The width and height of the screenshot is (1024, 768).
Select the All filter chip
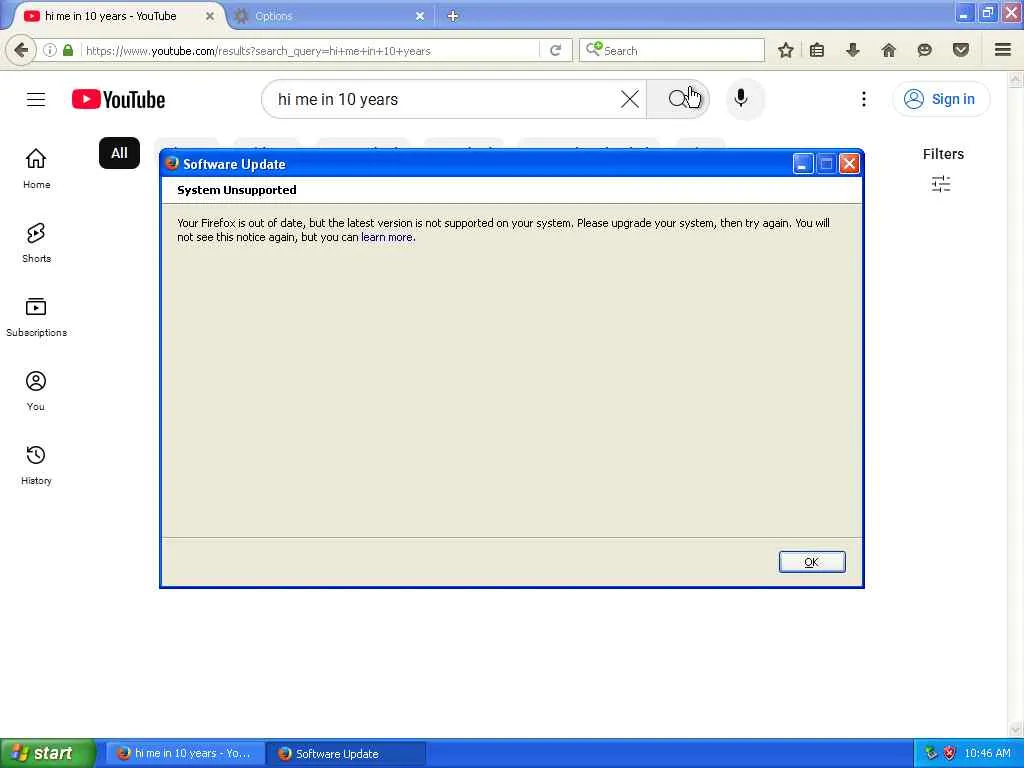119,153
